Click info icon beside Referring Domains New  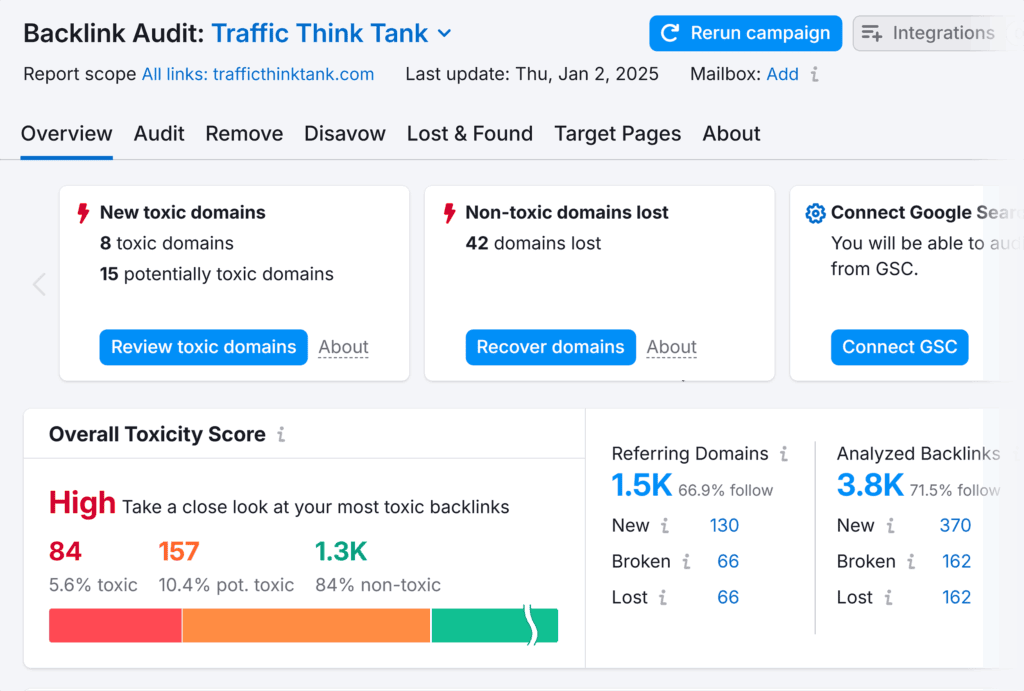click(664, 526)
